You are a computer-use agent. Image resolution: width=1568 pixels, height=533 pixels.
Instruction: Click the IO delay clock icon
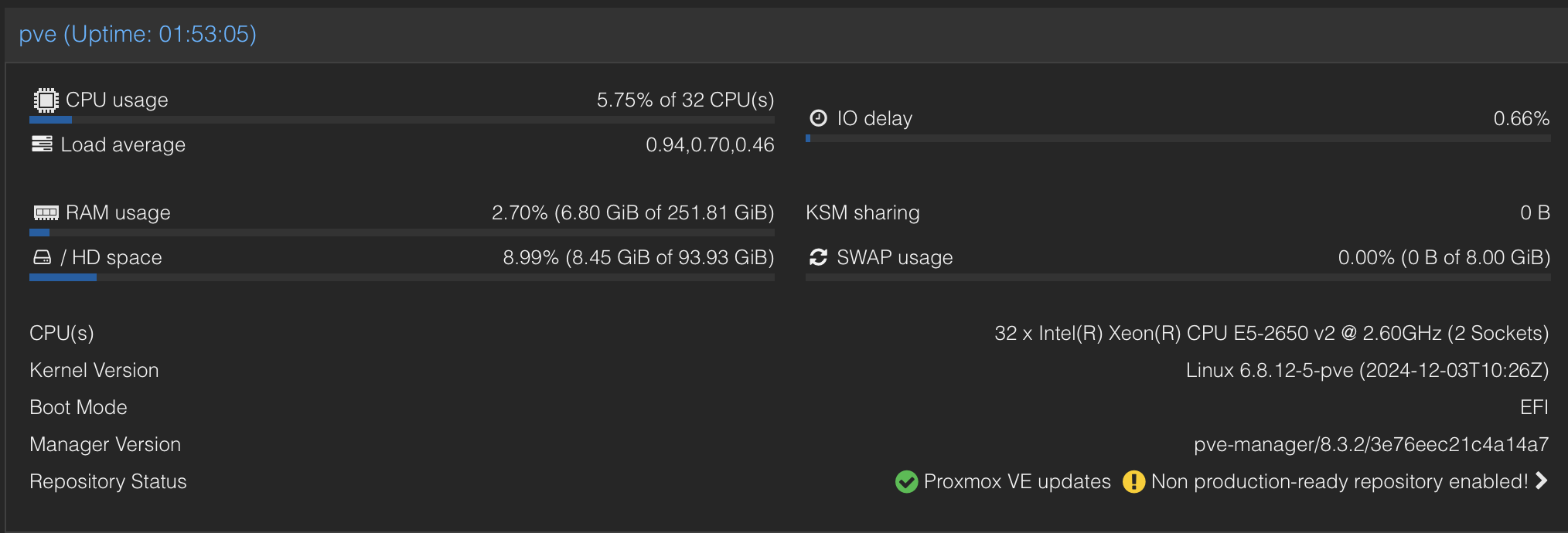tap(818, 118)
